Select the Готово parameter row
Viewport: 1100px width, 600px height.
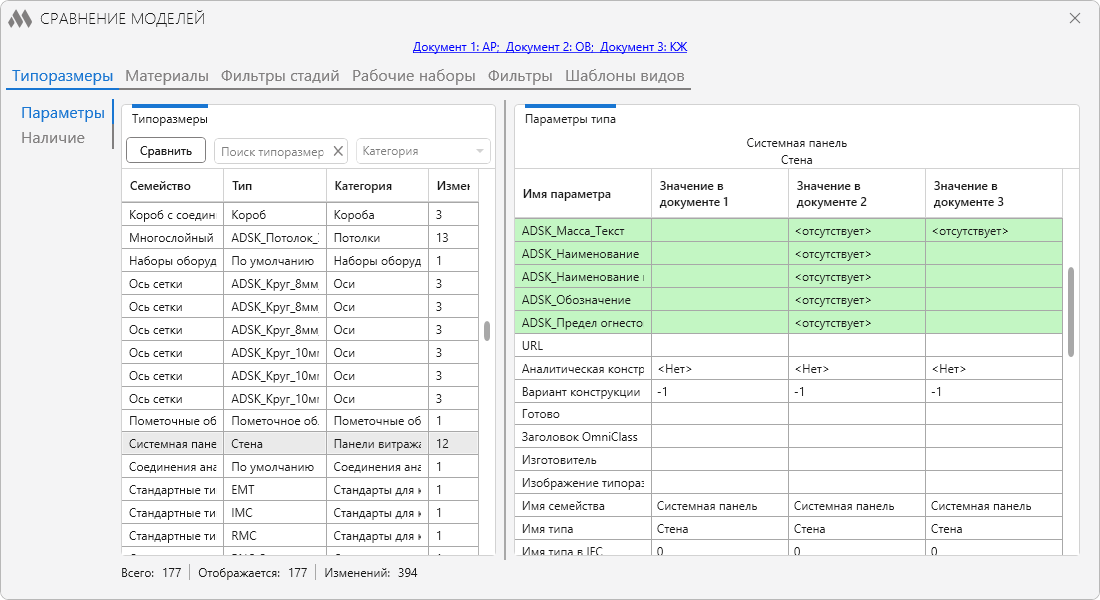point(789,414)
